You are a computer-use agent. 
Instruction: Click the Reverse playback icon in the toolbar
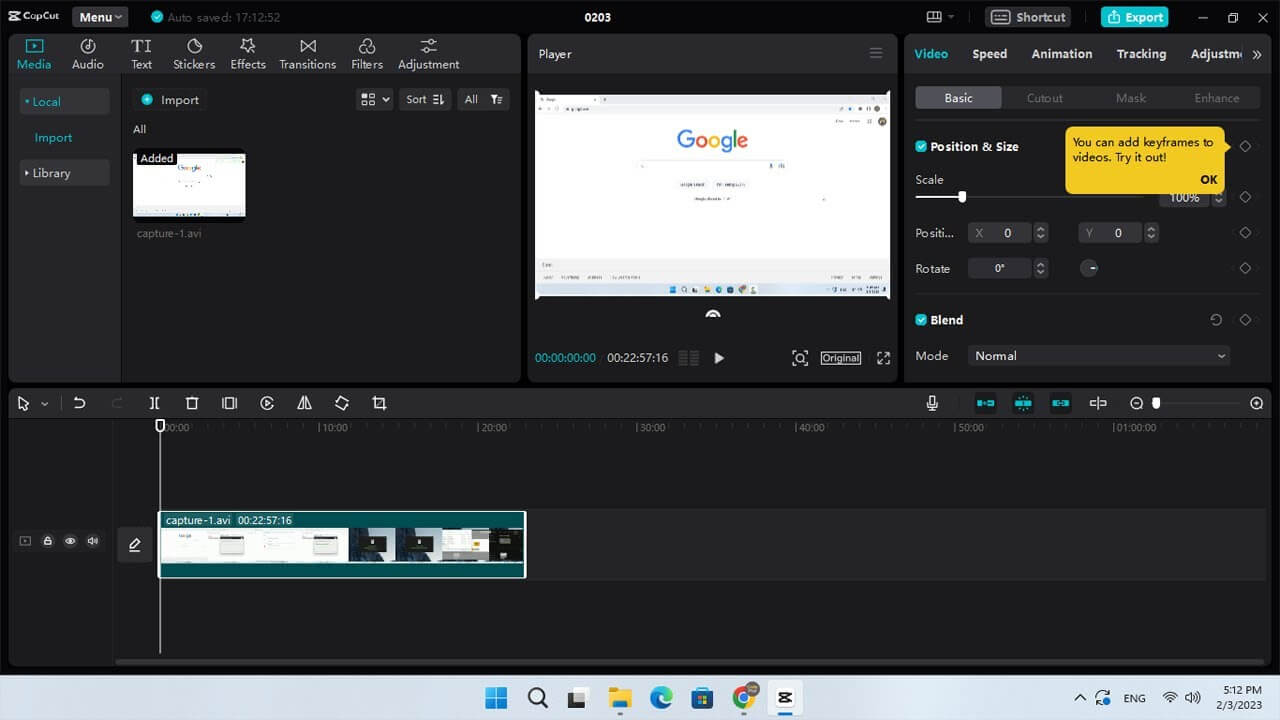click(x=267, y=403)
